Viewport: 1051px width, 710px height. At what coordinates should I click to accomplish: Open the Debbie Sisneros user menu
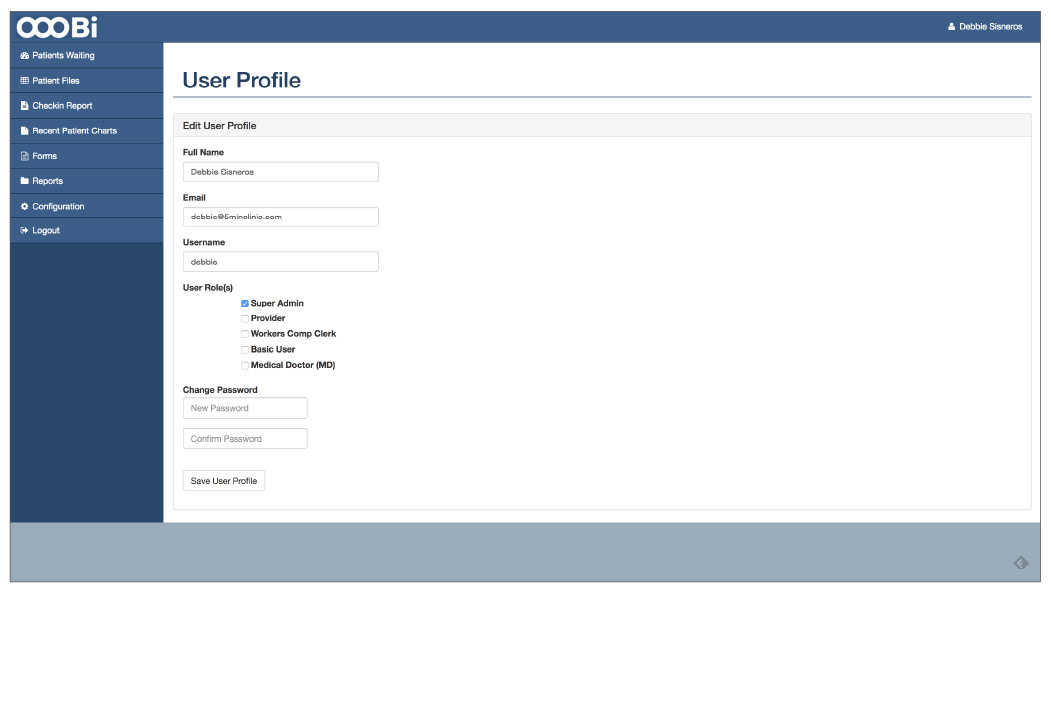click(x=985, y=27)
